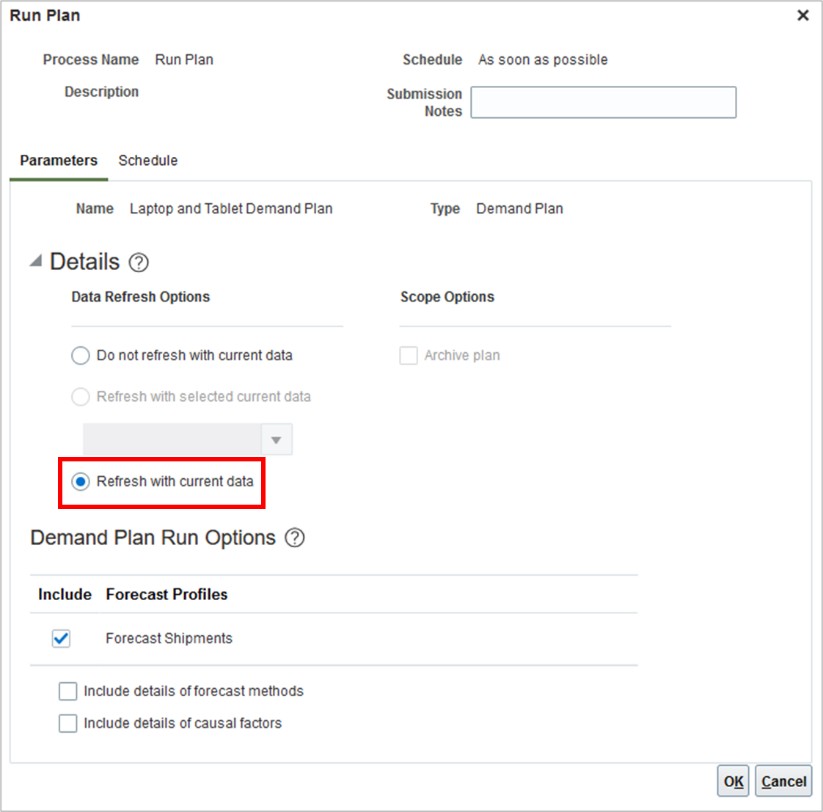Open the Parameters tab

click(x=57, y=160)
